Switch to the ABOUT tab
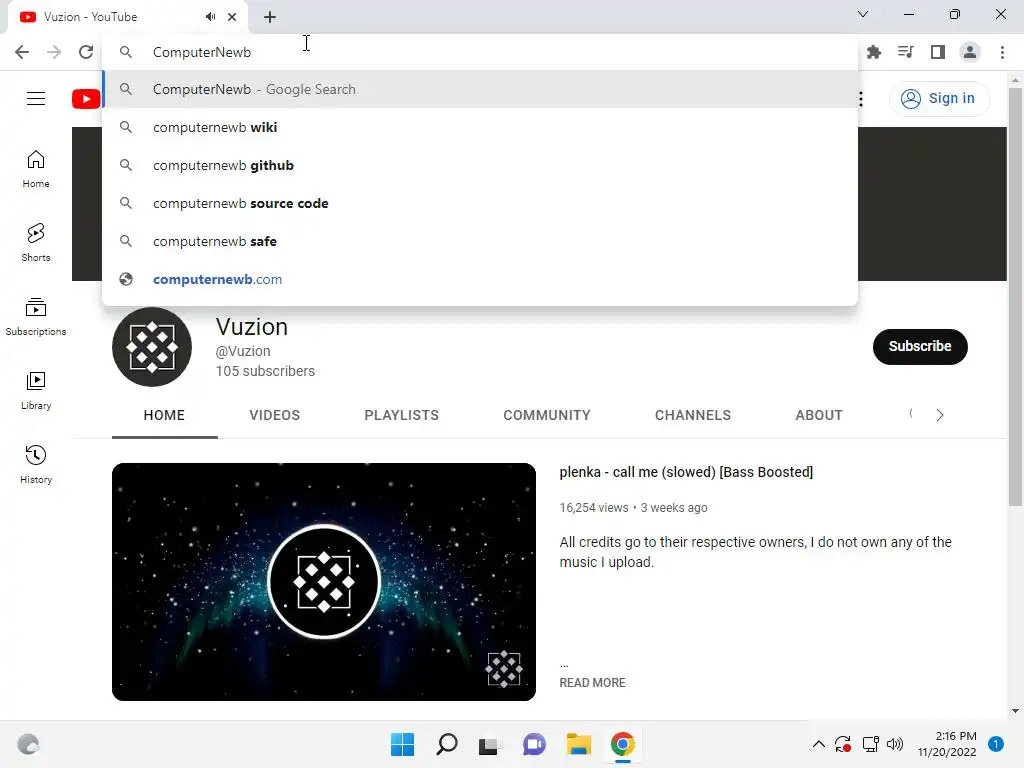 tap(819, 415)
